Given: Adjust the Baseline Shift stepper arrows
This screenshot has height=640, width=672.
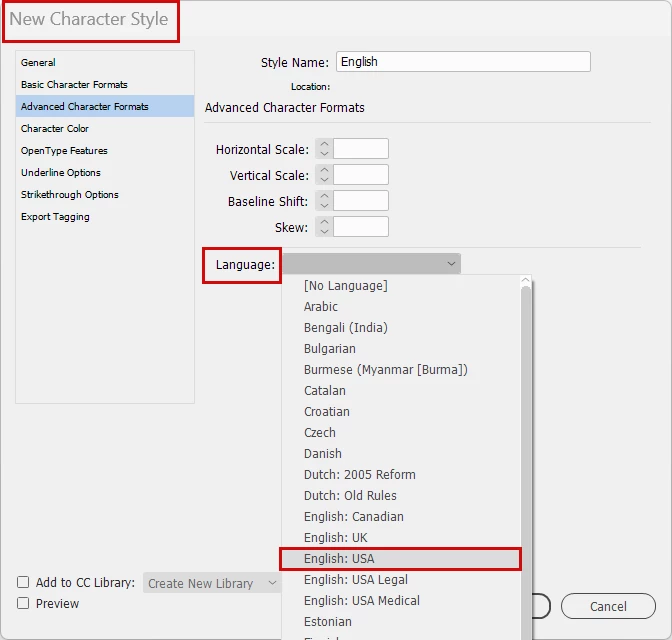Looking at the screenshot, I should pos(324,201).
